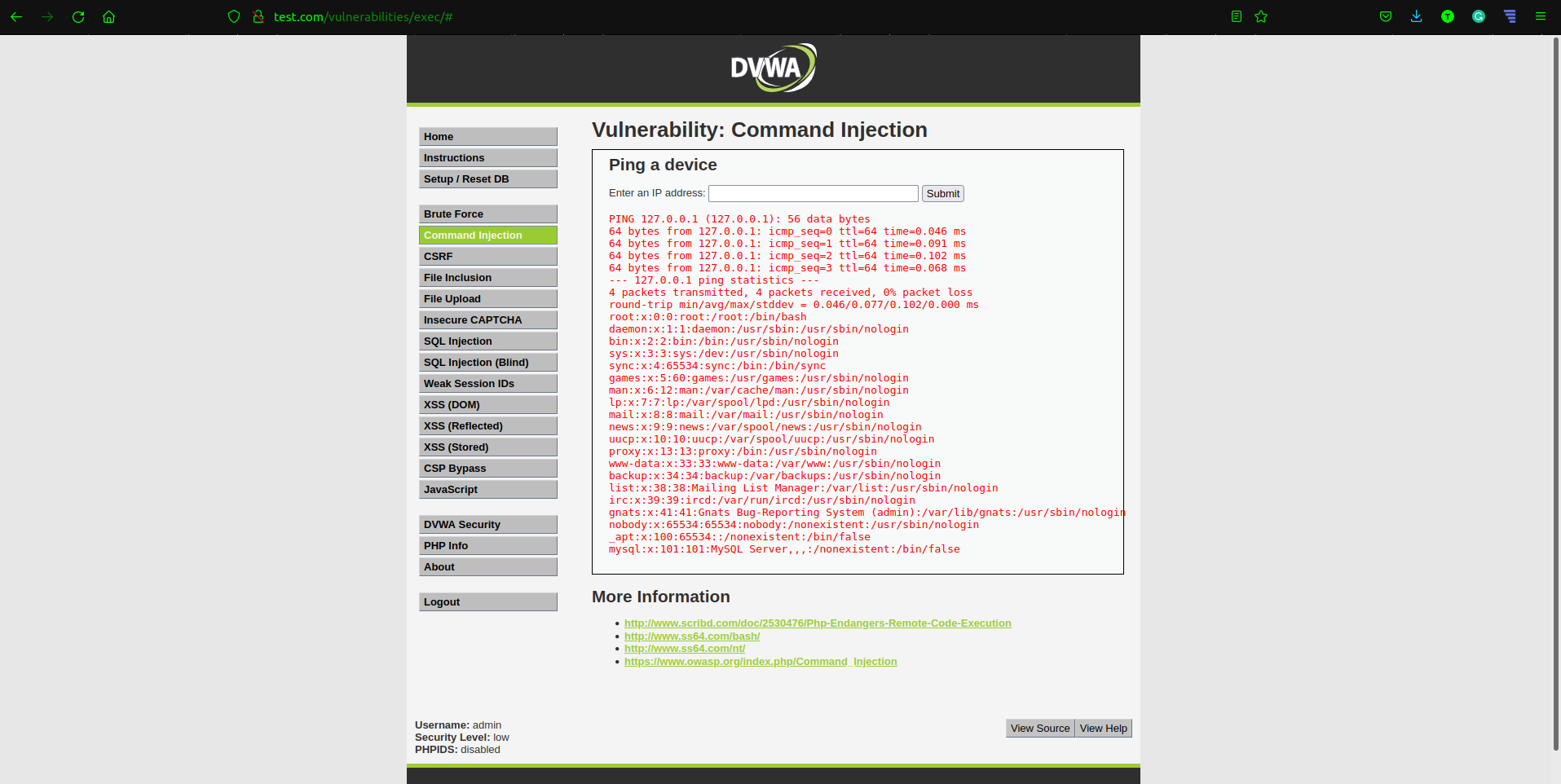Open the XSS (Reflected) page
Screen dimensions: 1561x784
tap(488, 425)
